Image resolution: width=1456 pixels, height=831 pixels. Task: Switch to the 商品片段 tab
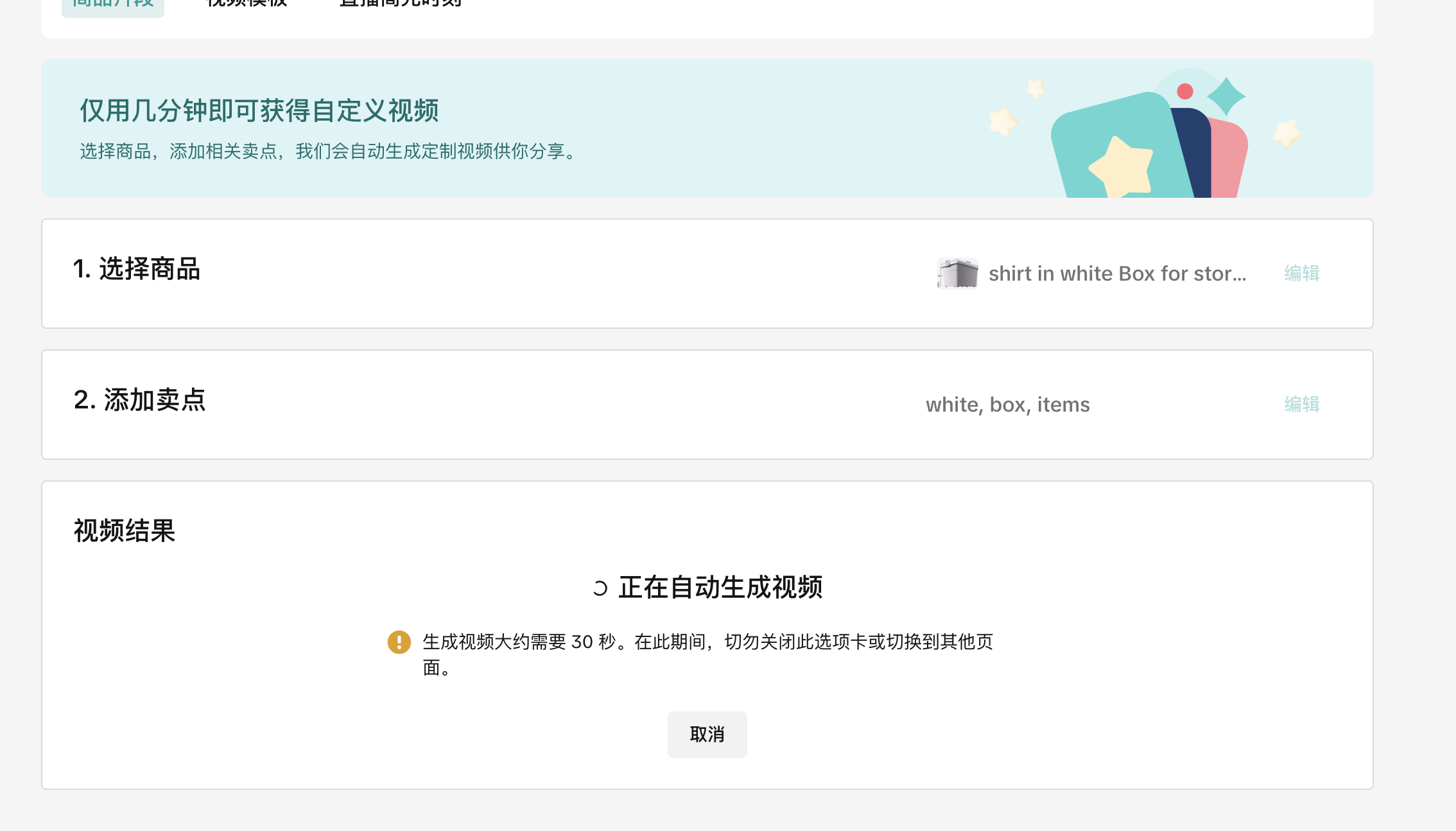click(113, 4)
